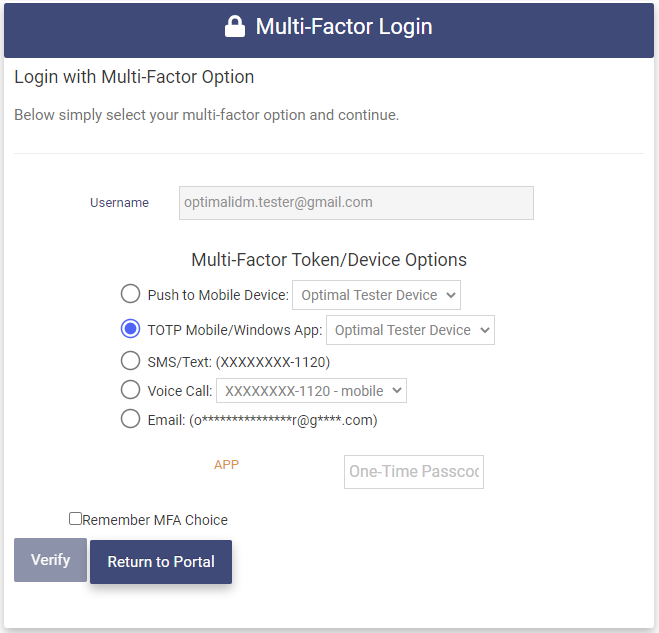Click the greyed-out Username email field
This screenshot has width=659, height=633.
356,202
